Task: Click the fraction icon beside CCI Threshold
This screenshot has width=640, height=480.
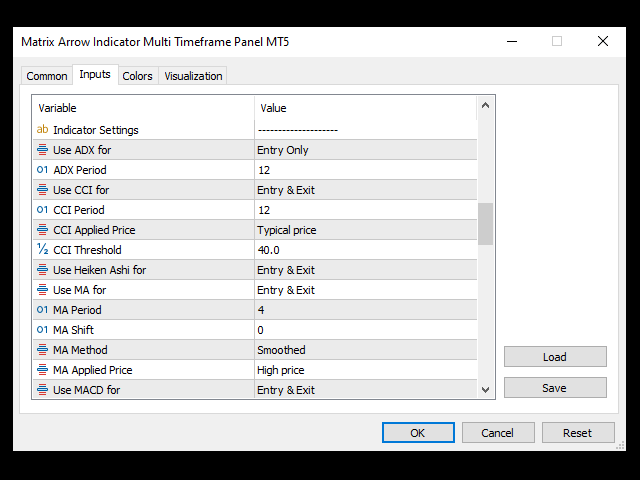Action: 42,249
